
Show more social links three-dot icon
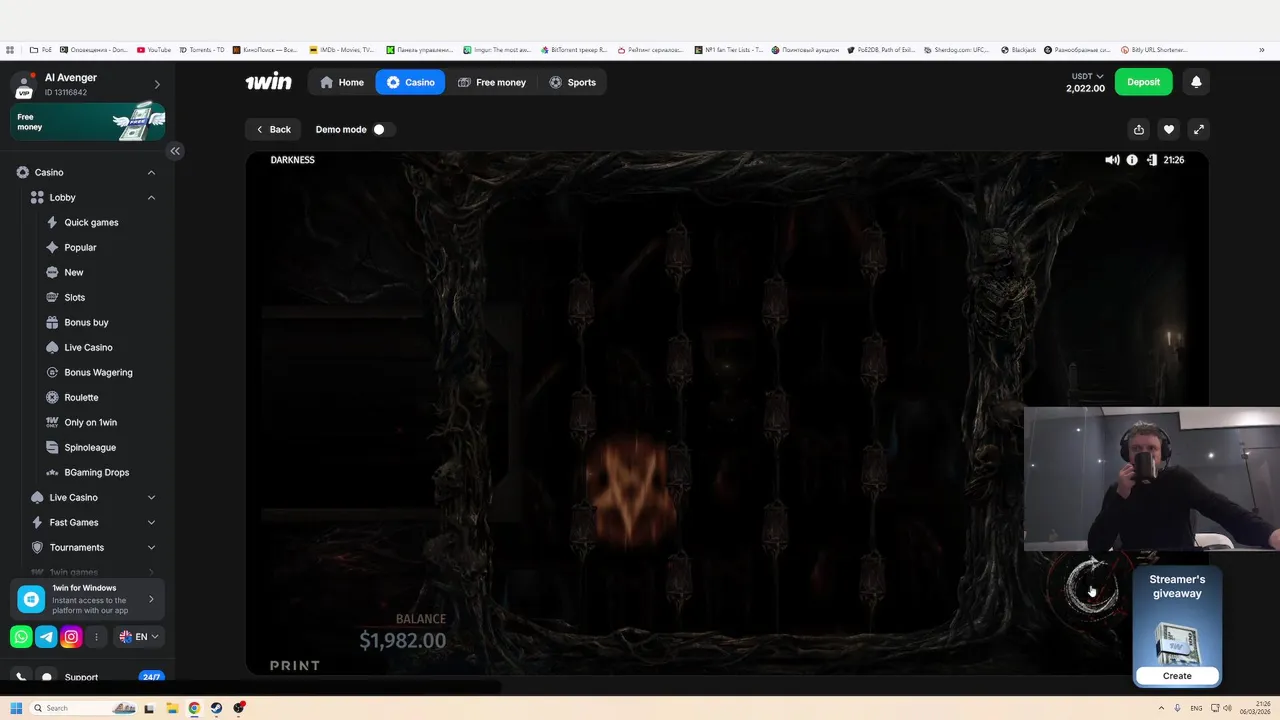pos(96,636)
